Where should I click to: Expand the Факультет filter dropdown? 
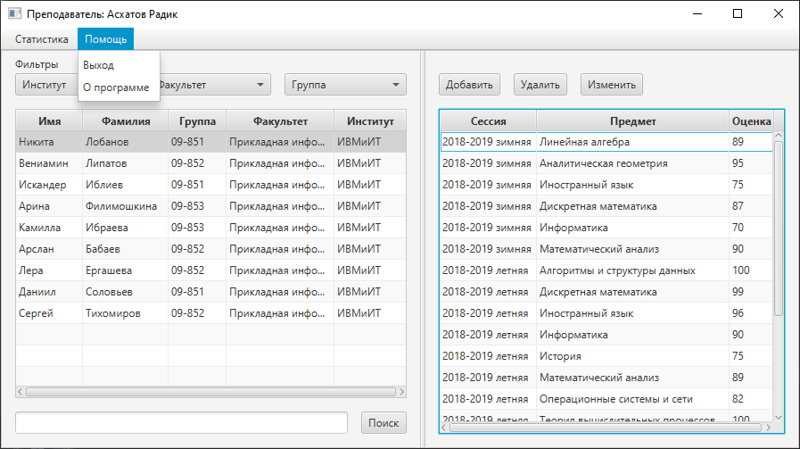pyautogui.click(x=212, y=85)
